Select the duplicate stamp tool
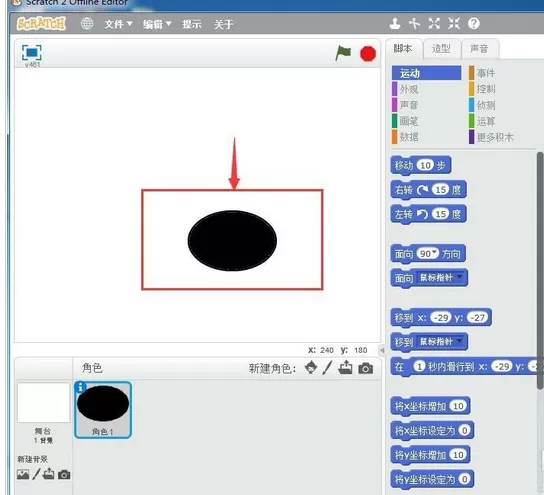 coord(395,24)
